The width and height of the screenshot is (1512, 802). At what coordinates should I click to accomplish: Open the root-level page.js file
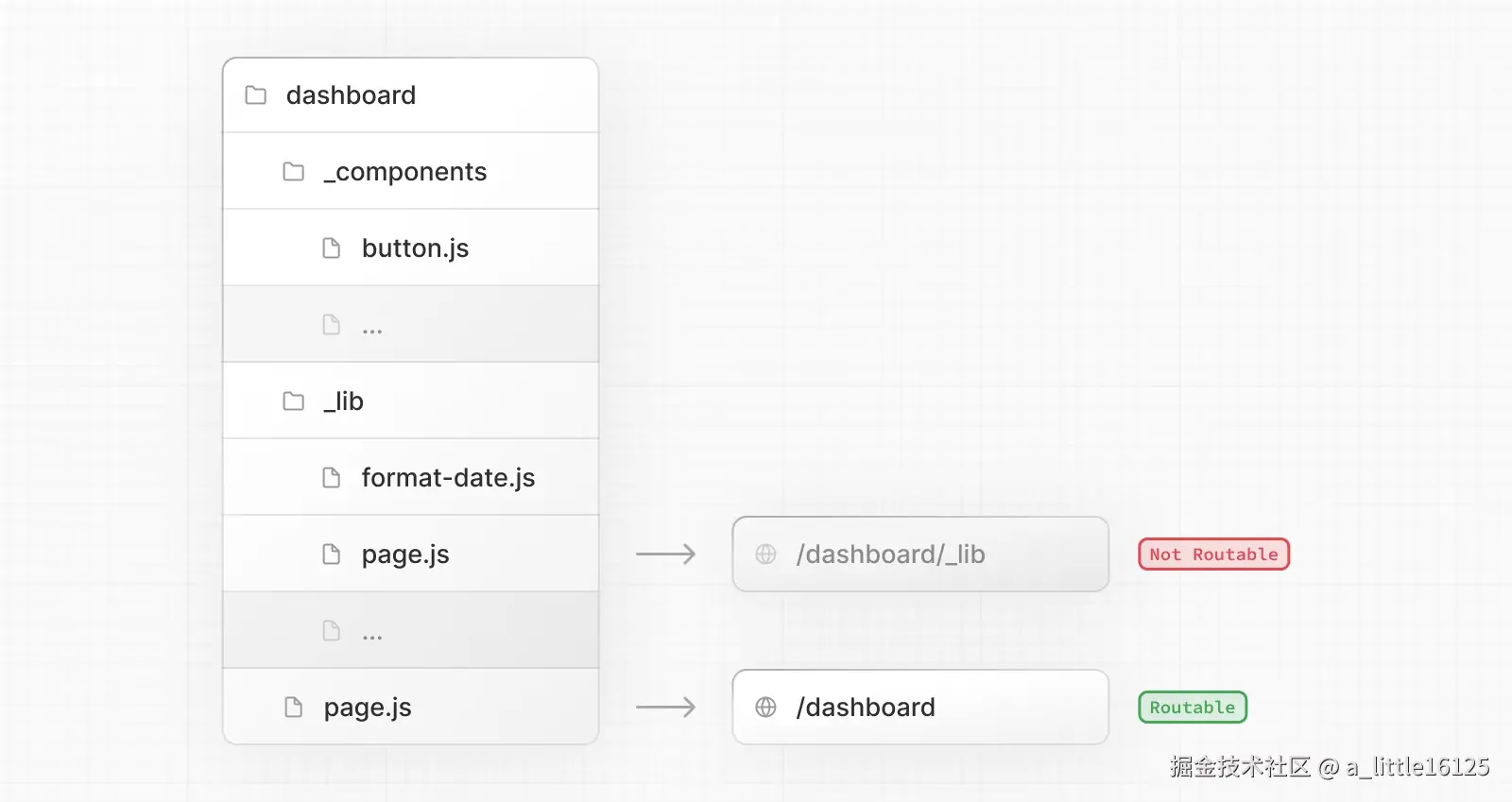368,708
